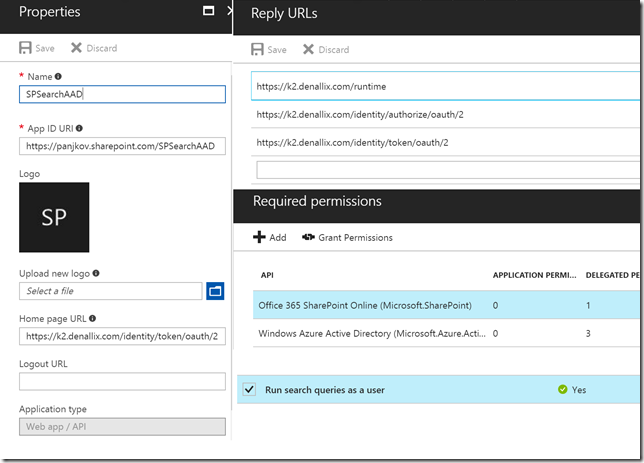Click the Select a file input

click(110, 291)
